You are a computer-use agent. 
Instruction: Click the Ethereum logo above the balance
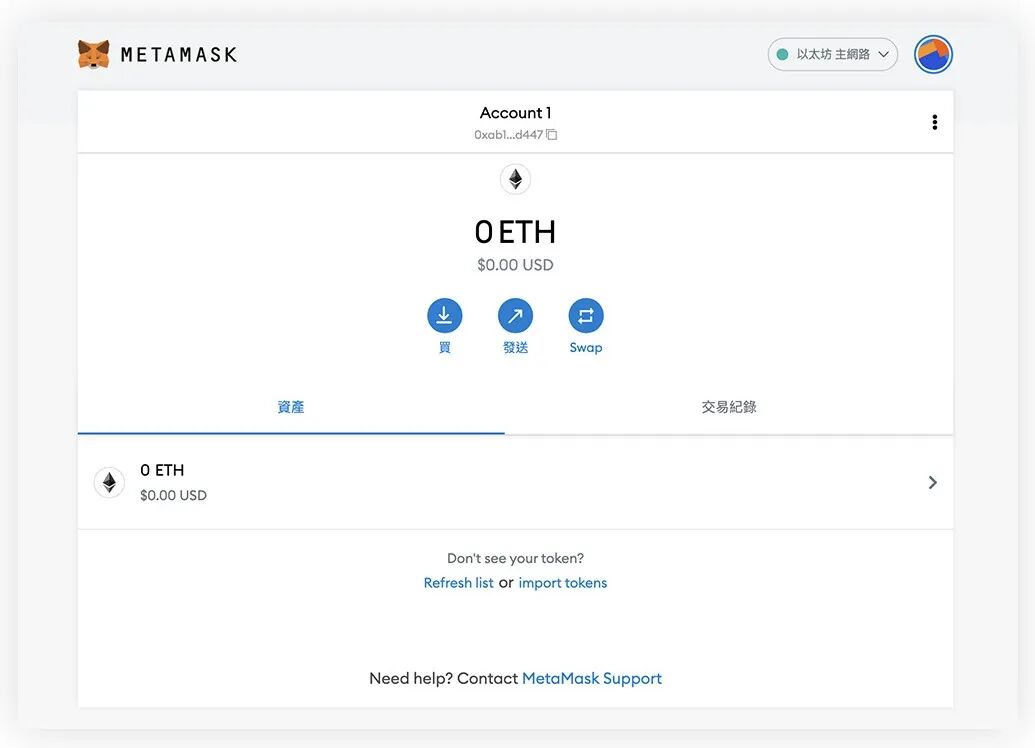(515, 179)
